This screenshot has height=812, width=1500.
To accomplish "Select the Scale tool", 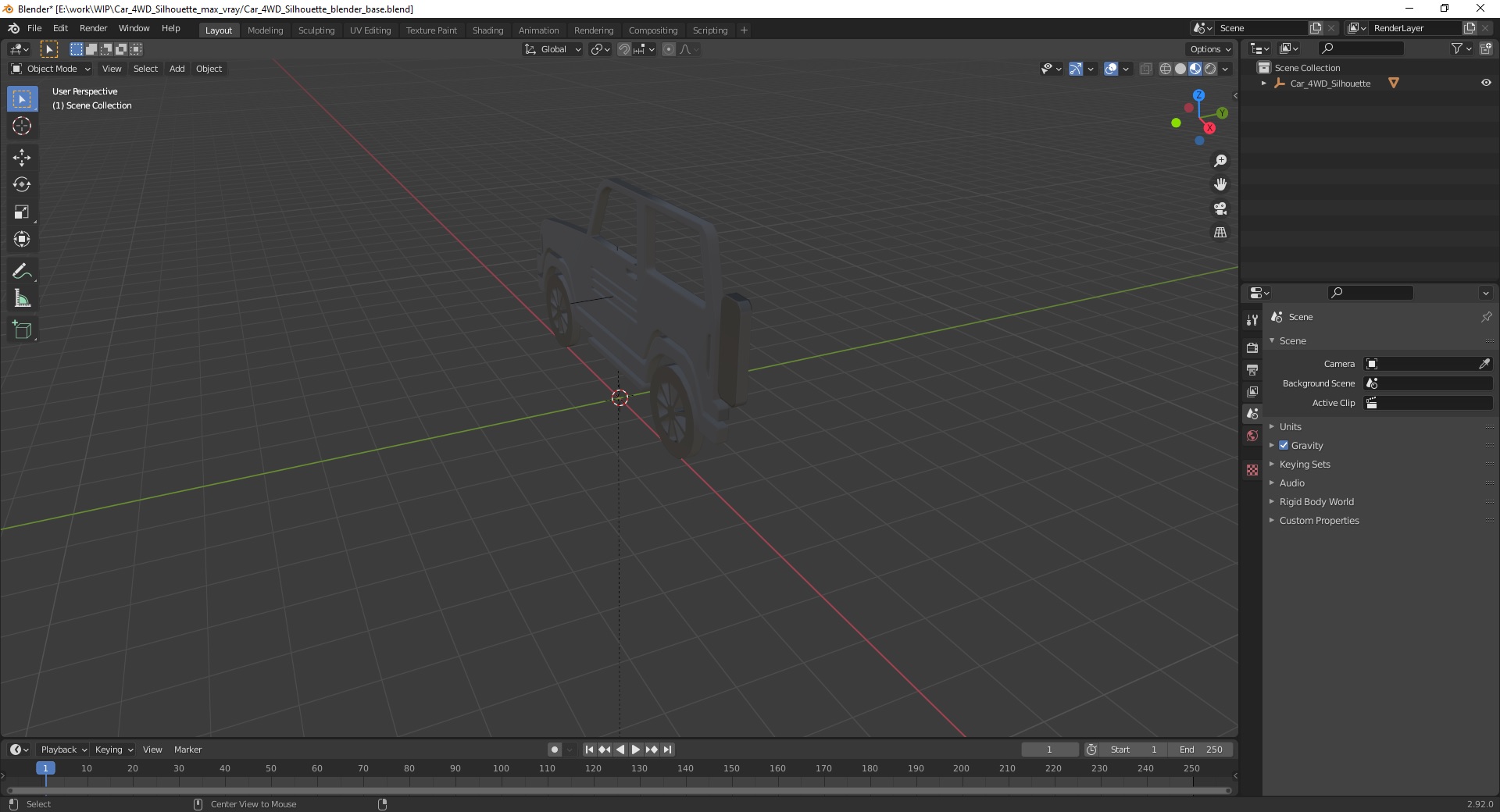I will click(22, 212).
